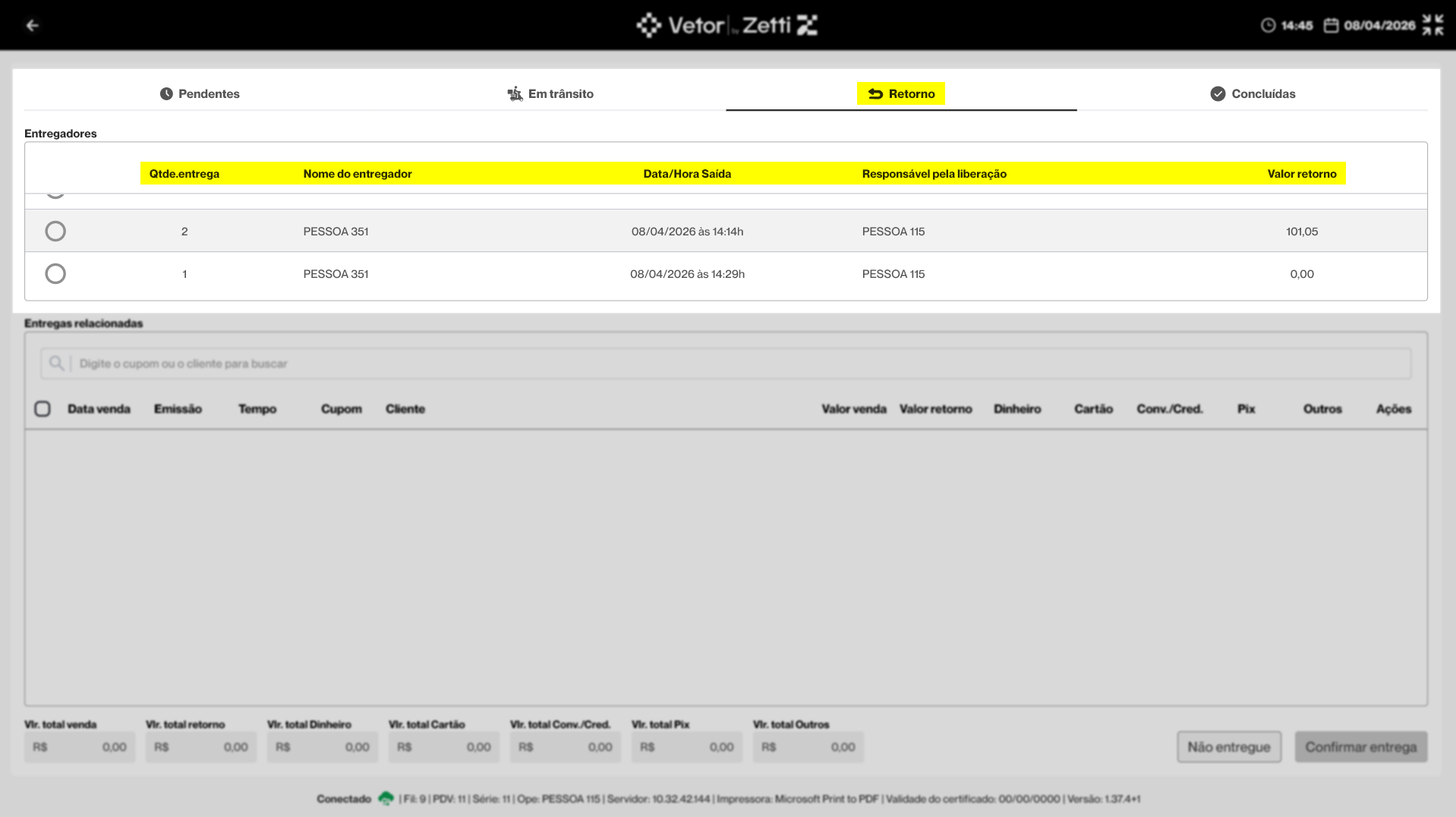Click the Data/Hora Saída column header
Screen dimensions: 1456x817
coord(687,174)
